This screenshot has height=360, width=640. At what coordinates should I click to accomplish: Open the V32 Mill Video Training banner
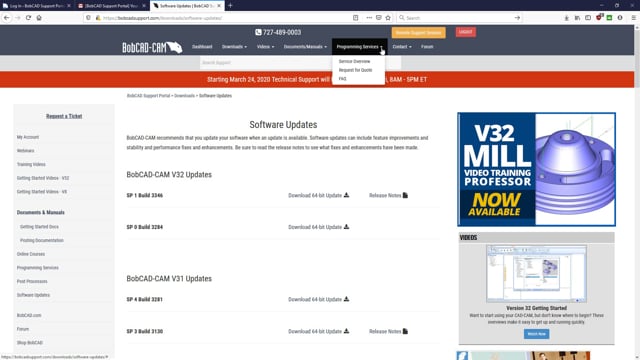(536, 169)
